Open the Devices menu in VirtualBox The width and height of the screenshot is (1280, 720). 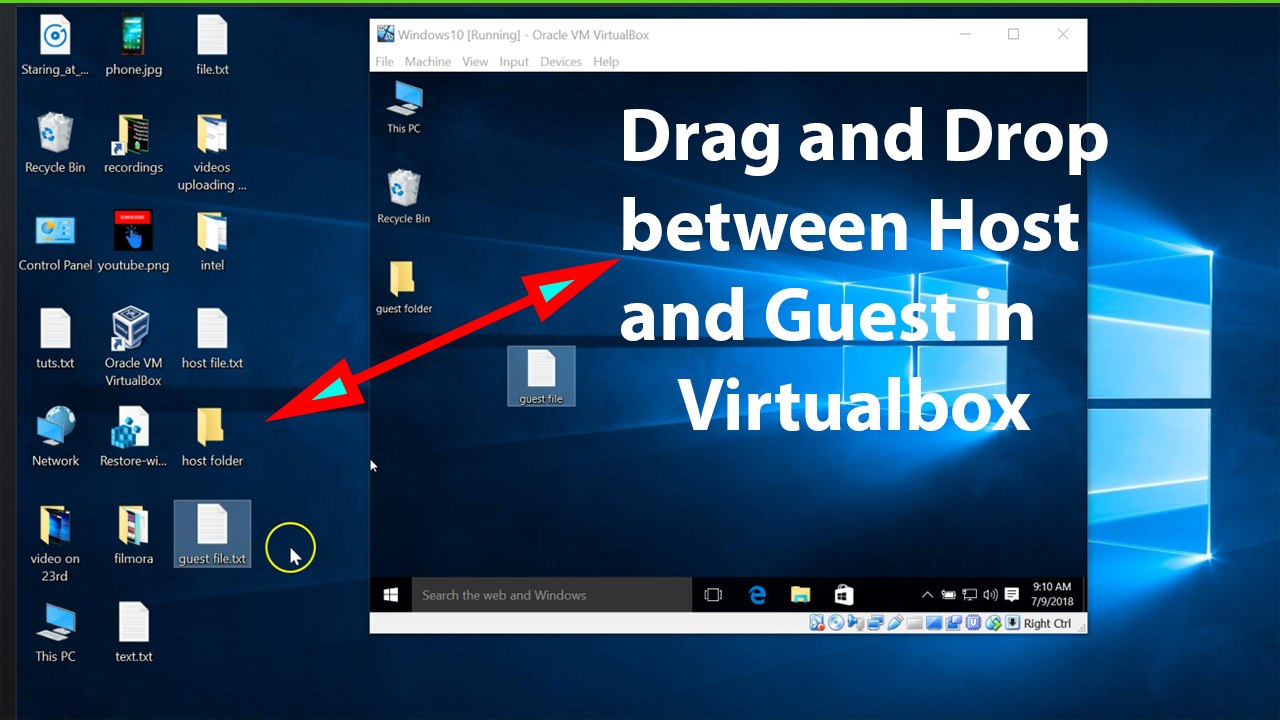[561, 62]
